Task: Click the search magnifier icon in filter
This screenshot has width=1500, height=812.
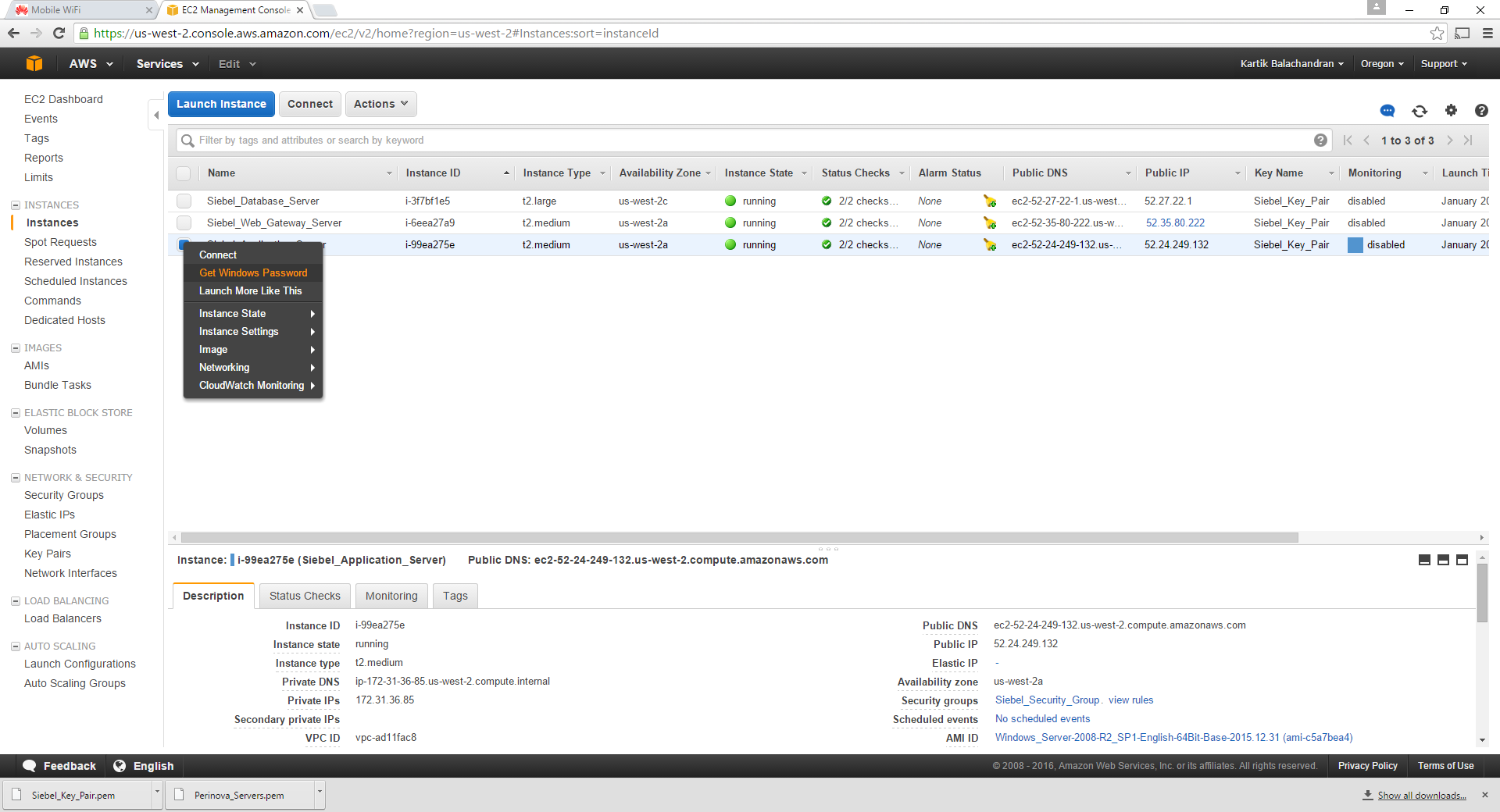Action: coord(187,141)
